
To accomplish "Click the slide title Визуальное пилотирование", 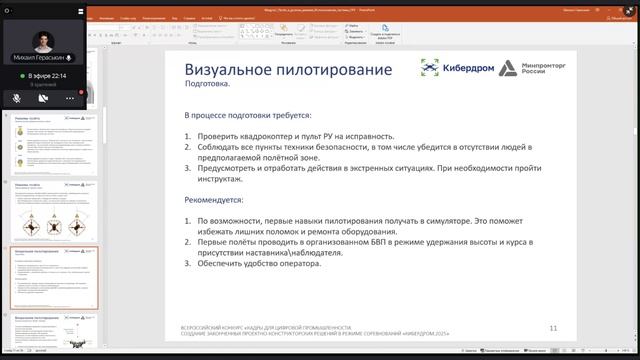I will pyautogui.click(x=288, y=69).
